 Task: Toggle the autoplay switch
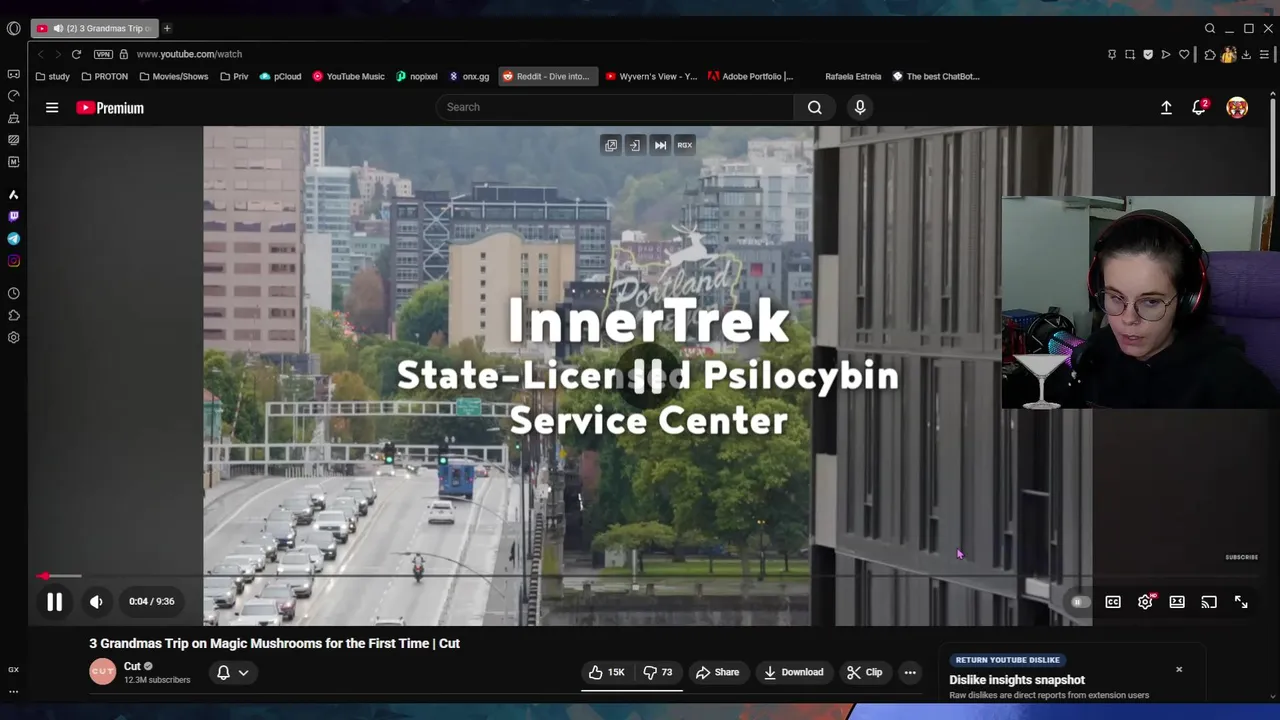[1079, 602]
